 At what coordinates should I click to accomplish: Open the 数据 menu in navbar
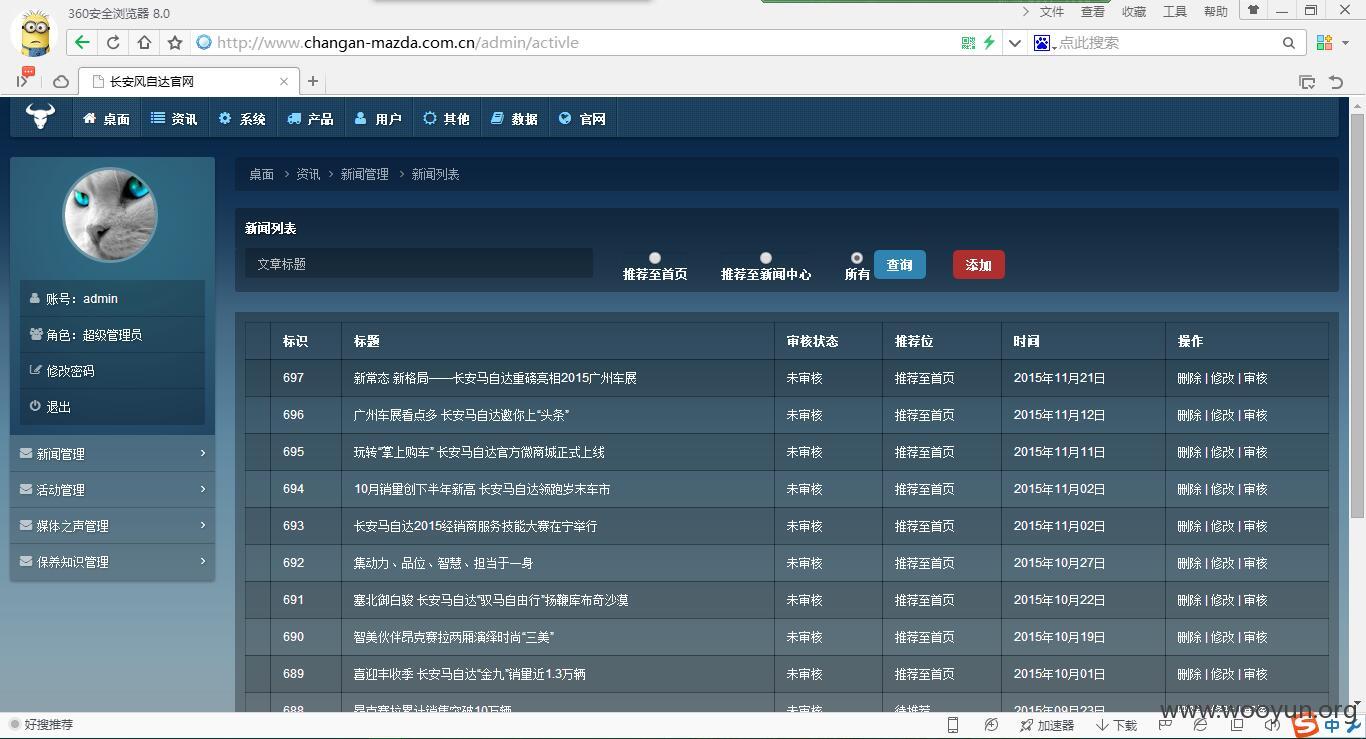(x=514, y=119)
